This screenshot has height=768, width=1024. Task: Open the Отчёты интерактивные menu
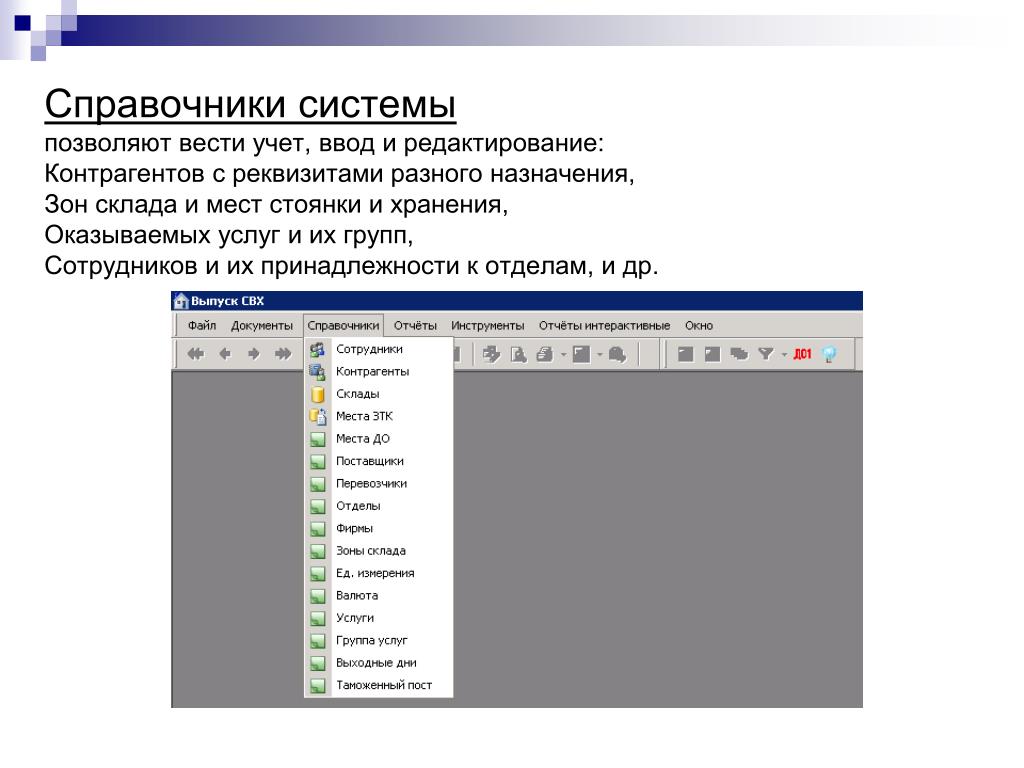point(605,325)
